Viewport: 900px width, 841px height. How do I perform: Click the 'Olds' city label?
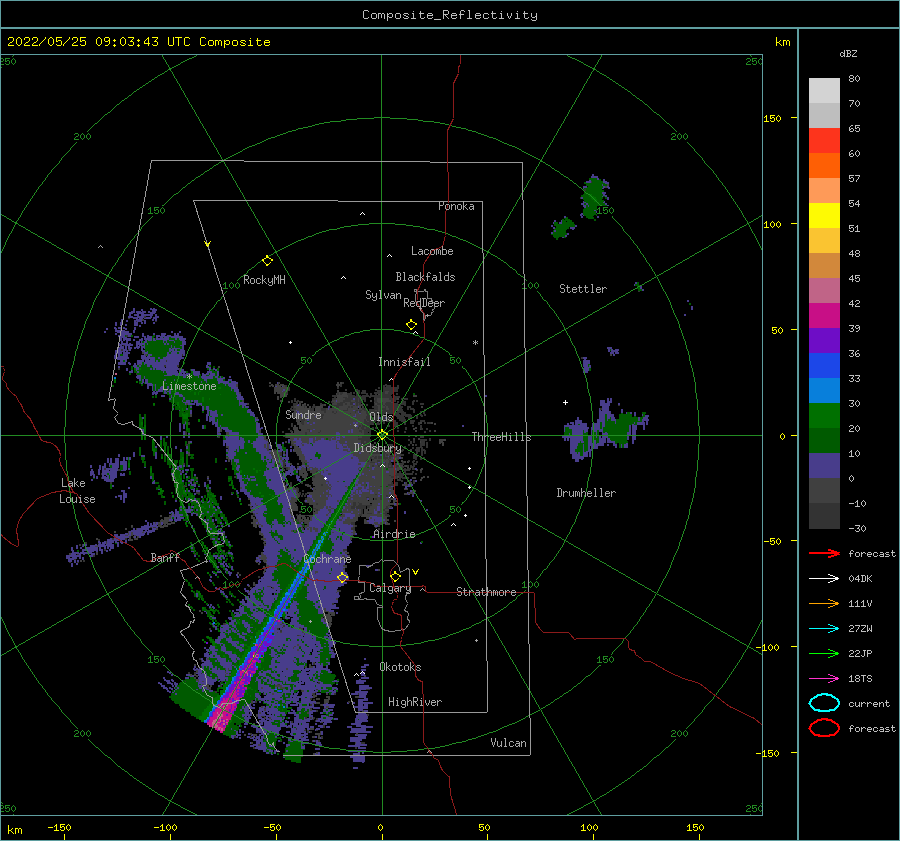coord(381,417)
